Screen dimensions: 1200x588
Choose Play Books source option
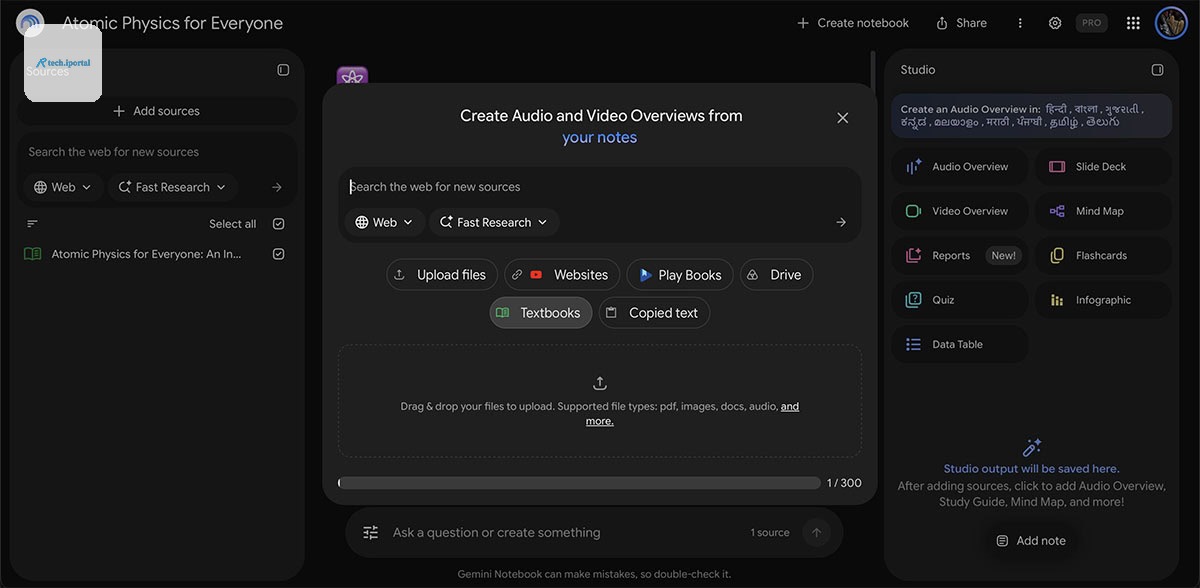tap(680, 275)
